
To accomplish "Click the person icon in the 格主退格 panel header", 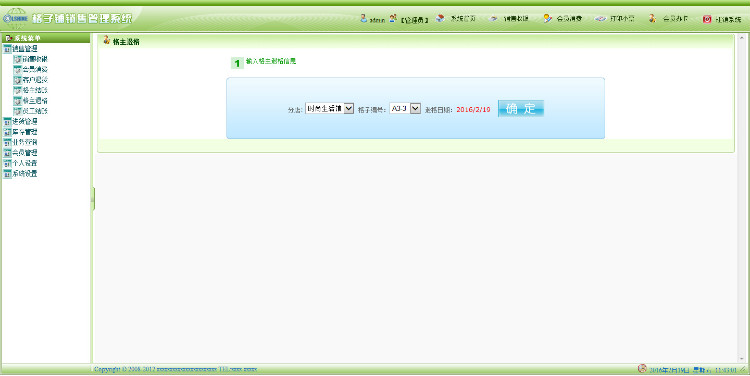I will [x=107, y=40].
